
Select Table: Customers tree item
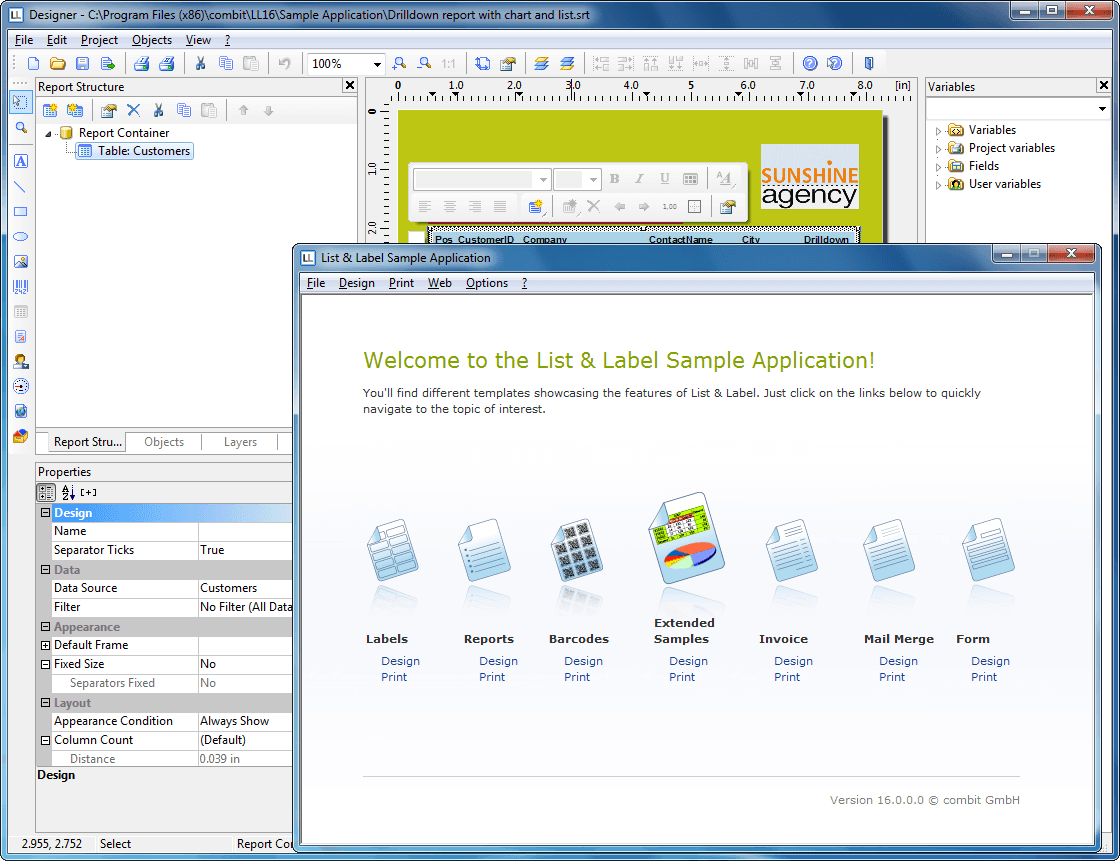[134, 151]
